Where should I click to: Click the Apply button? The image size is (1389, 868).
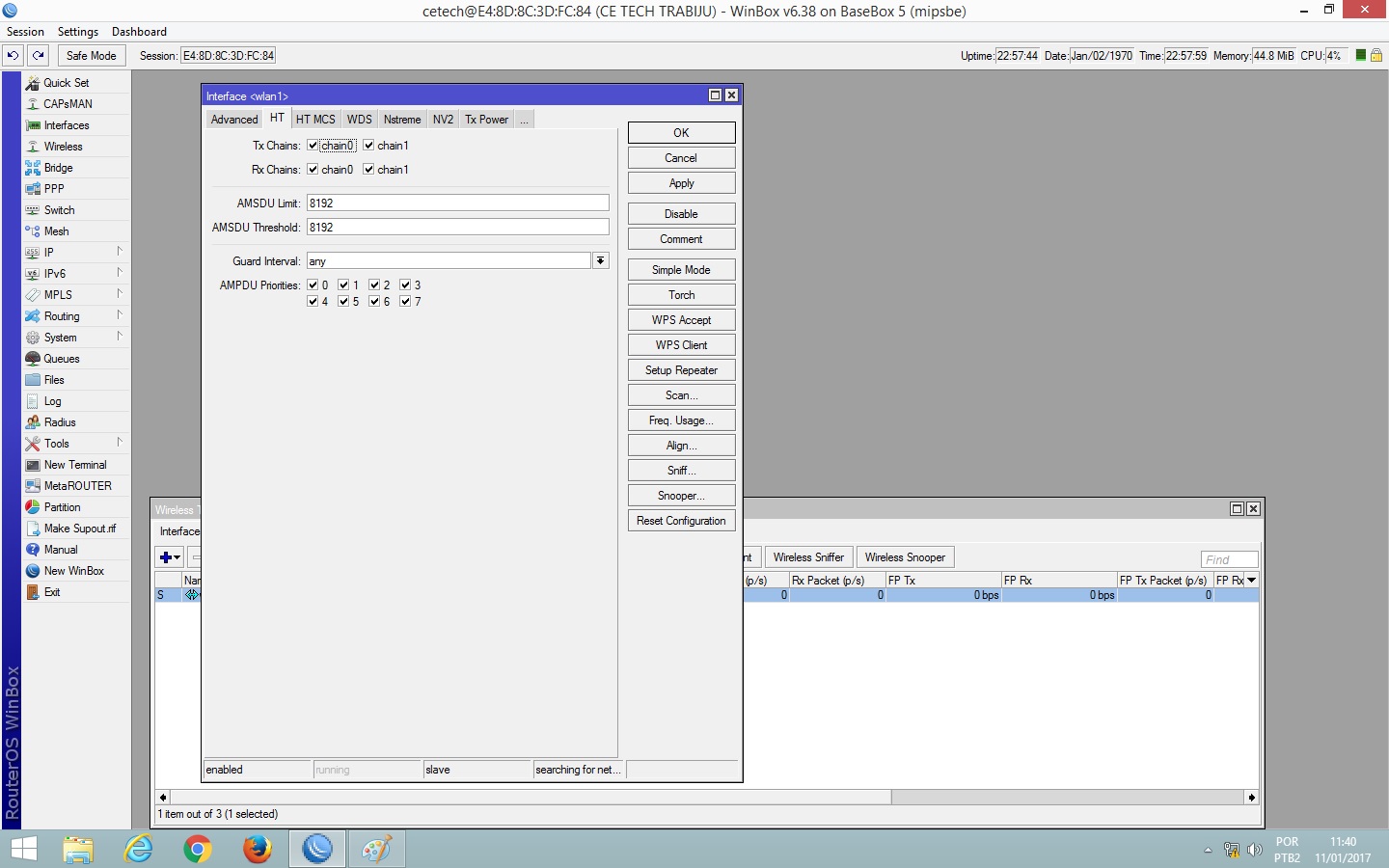click(681, 183)
